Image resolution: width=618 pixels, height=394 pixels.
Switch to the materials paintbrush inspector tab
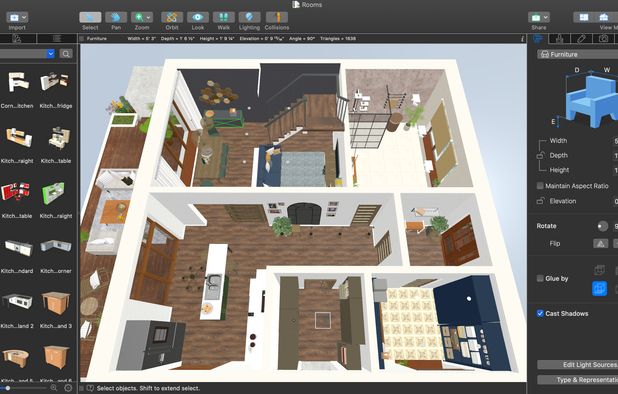coord(581,38)
